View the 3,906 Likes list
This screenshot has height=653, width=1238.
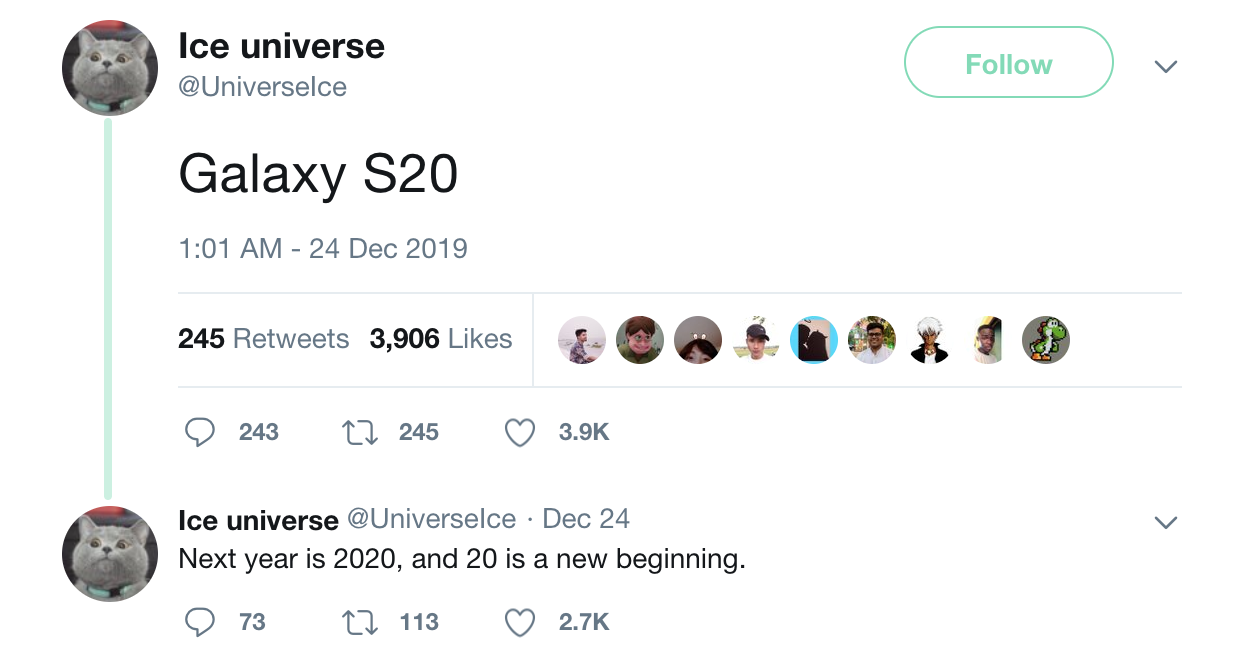[x=440, y=339]
